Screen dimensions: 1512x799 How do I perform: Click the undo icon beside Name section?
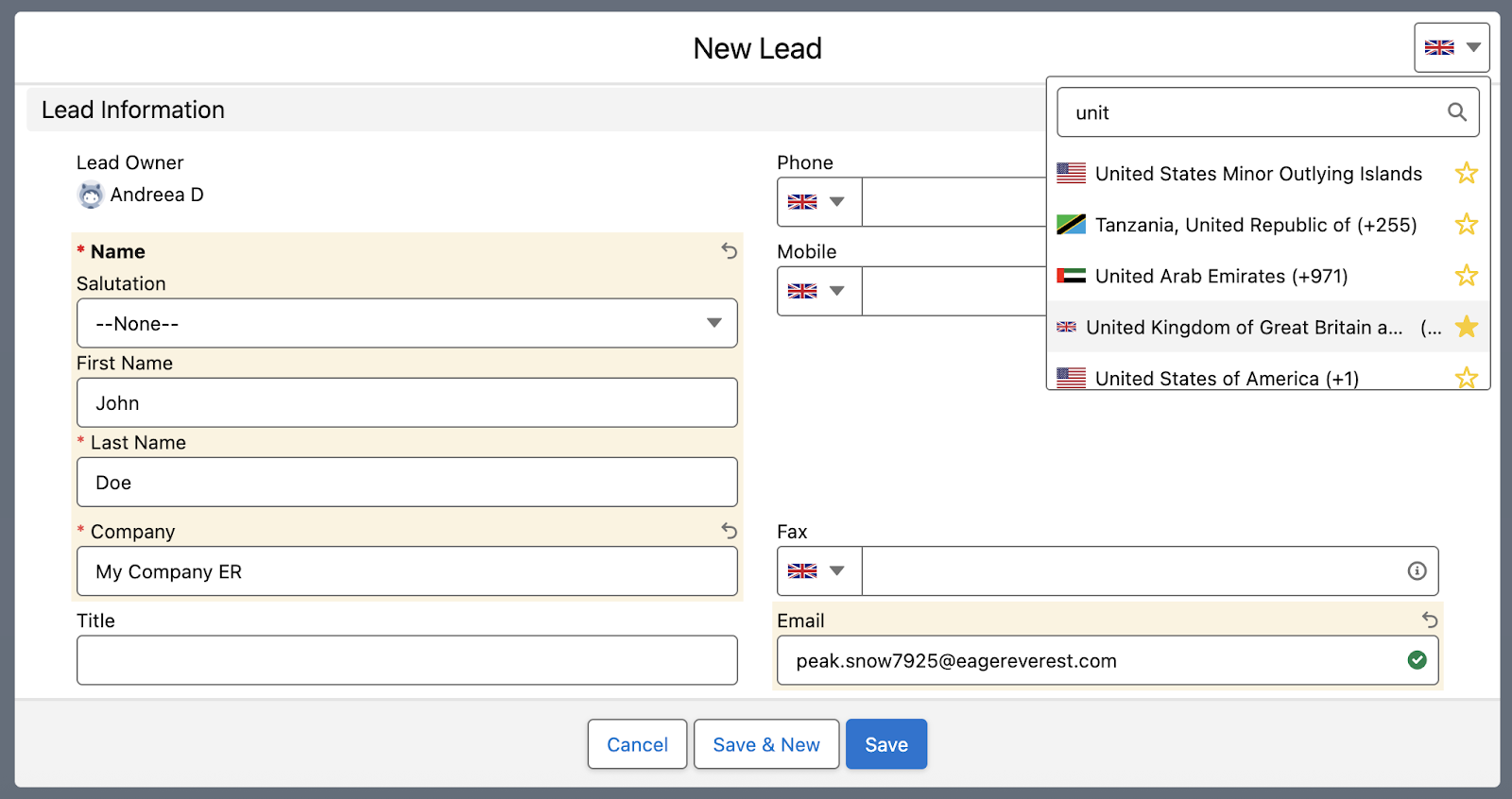pyautogui.click(x=729, y=251)
